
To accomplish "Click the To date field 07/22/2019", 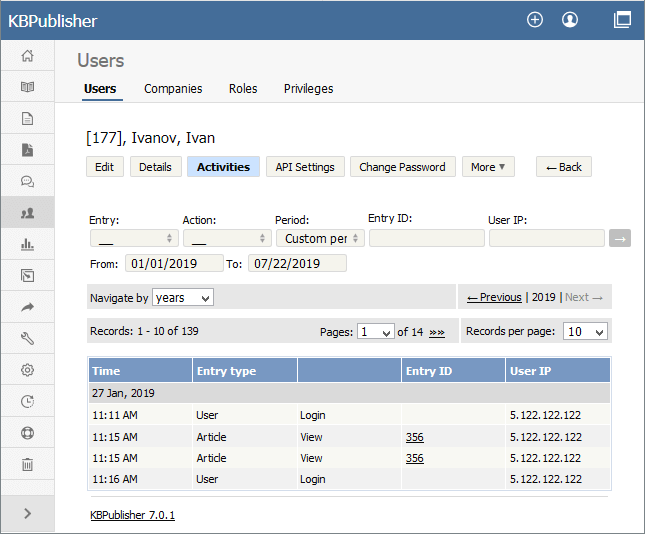I will point(297,263).
